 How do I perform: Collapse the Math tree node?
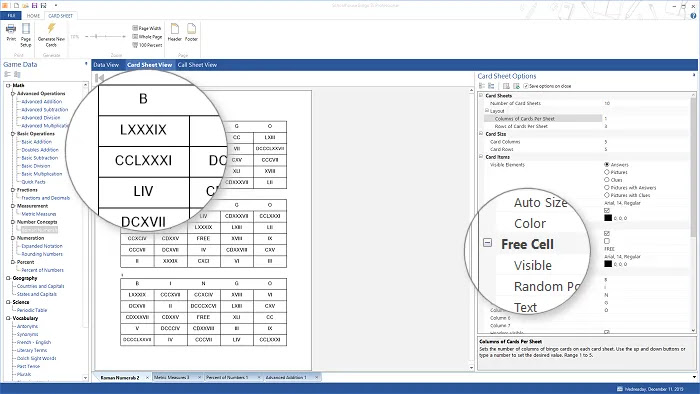[8, 85]
